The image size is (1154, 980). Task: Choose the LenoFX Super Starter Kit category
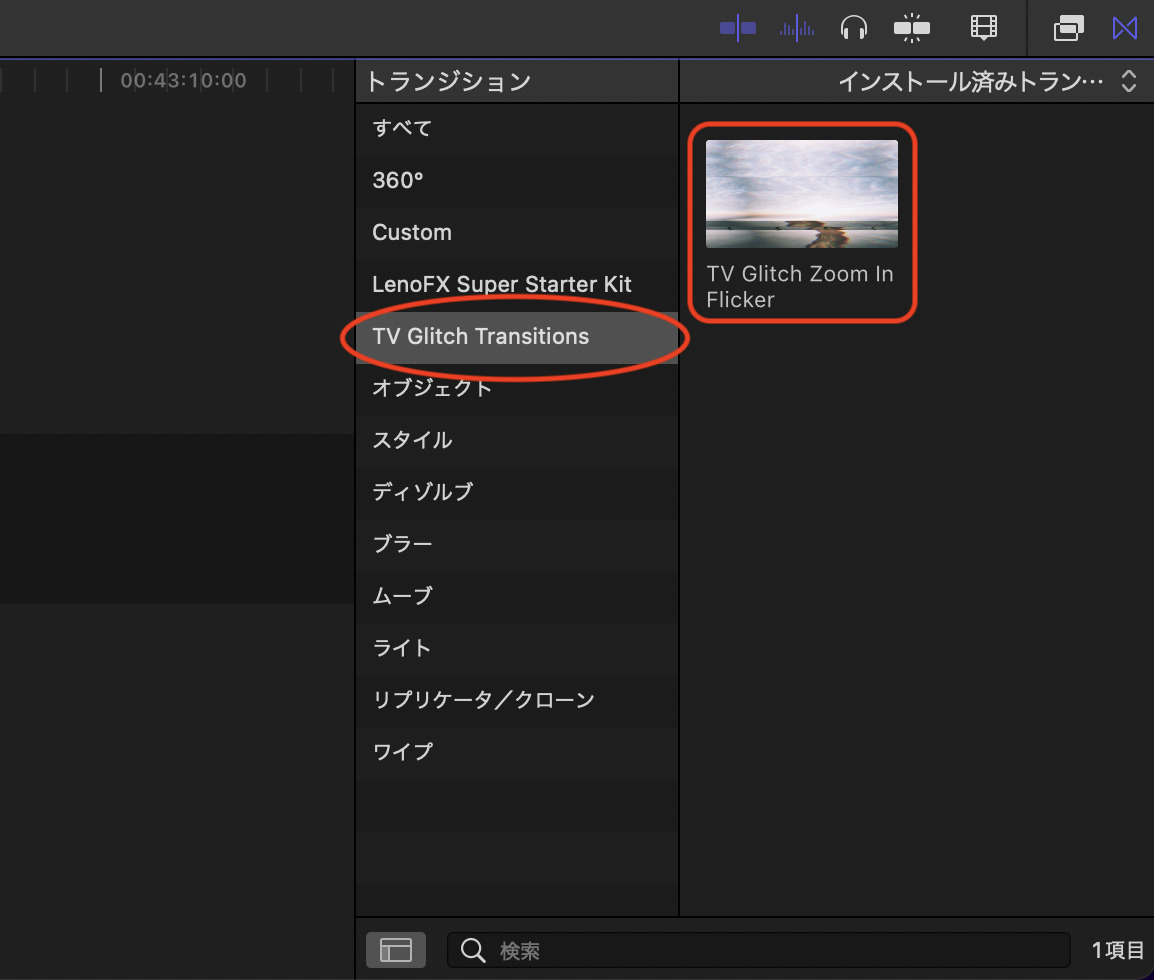(502, 284)
